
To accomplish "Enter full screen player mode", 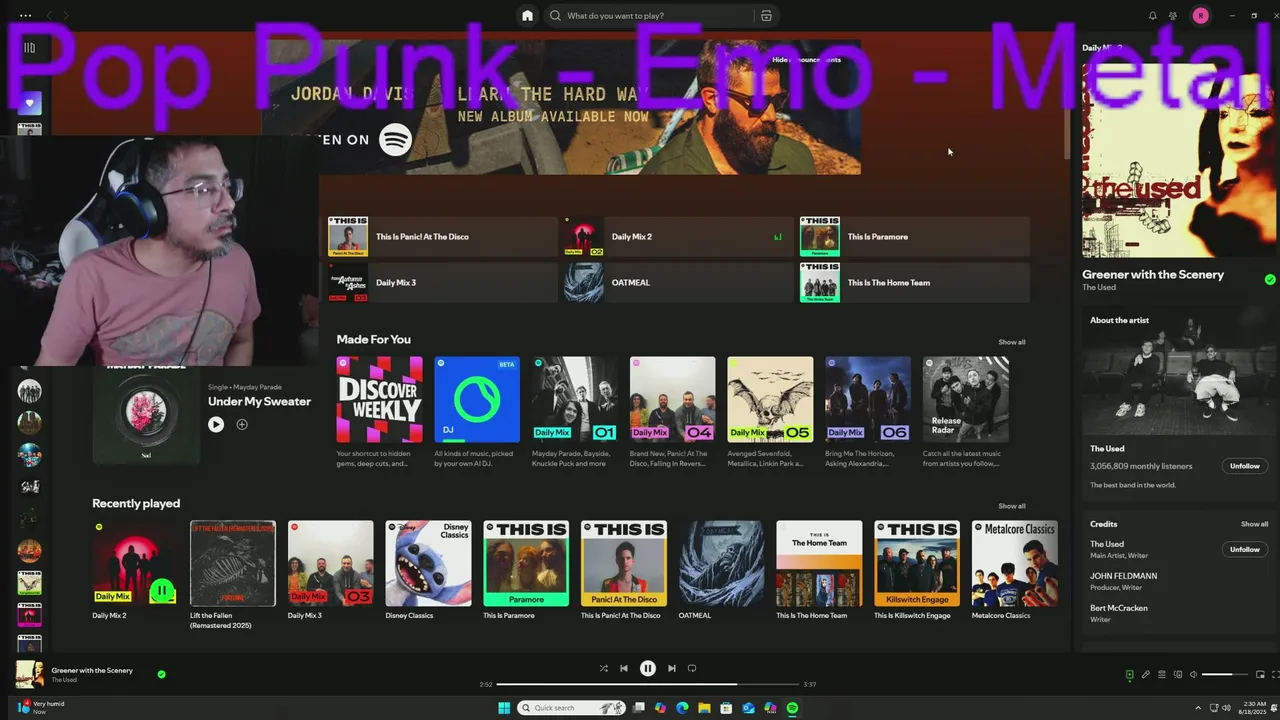I will (1276, 675).
